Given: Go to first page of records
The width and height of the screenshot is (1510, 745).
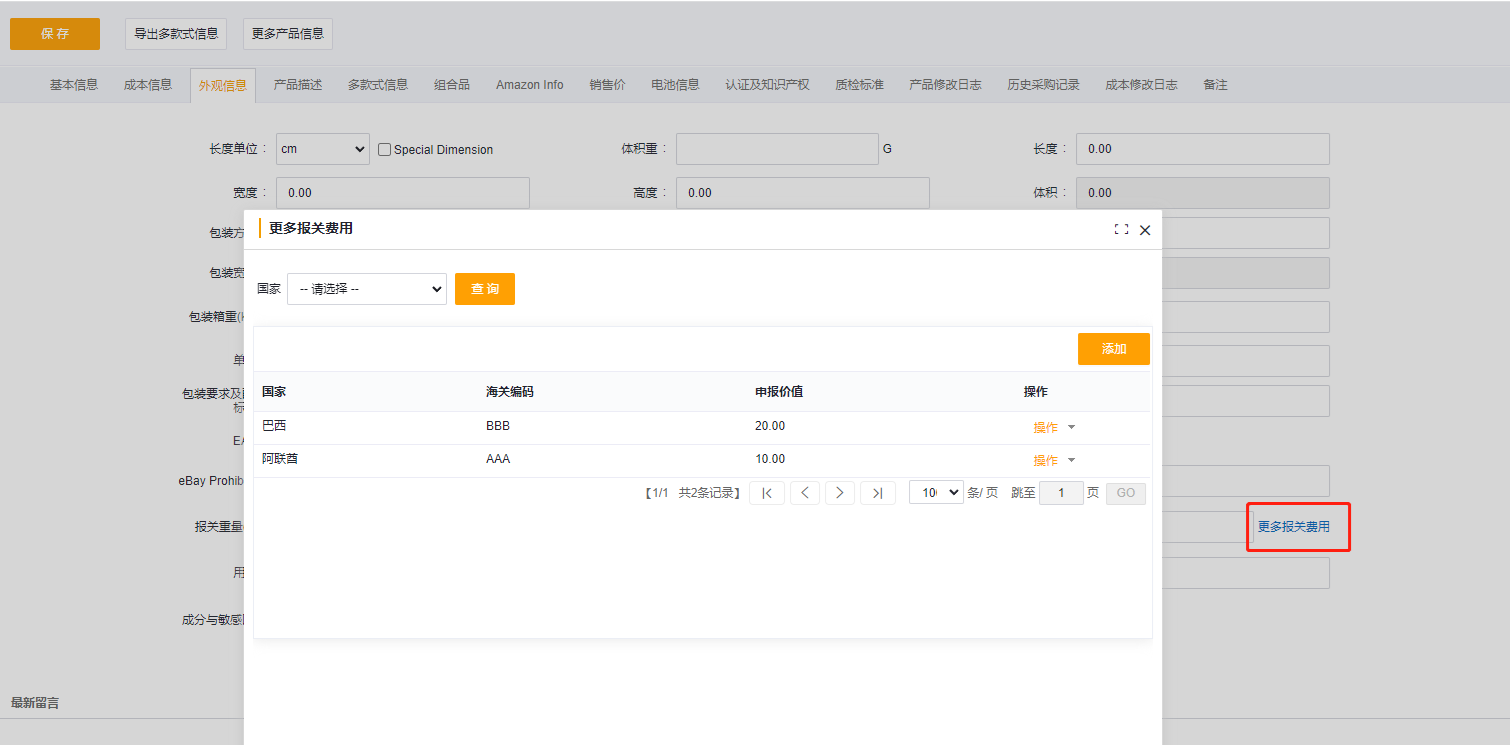Looking at the screenshot, I should [767, 493].
